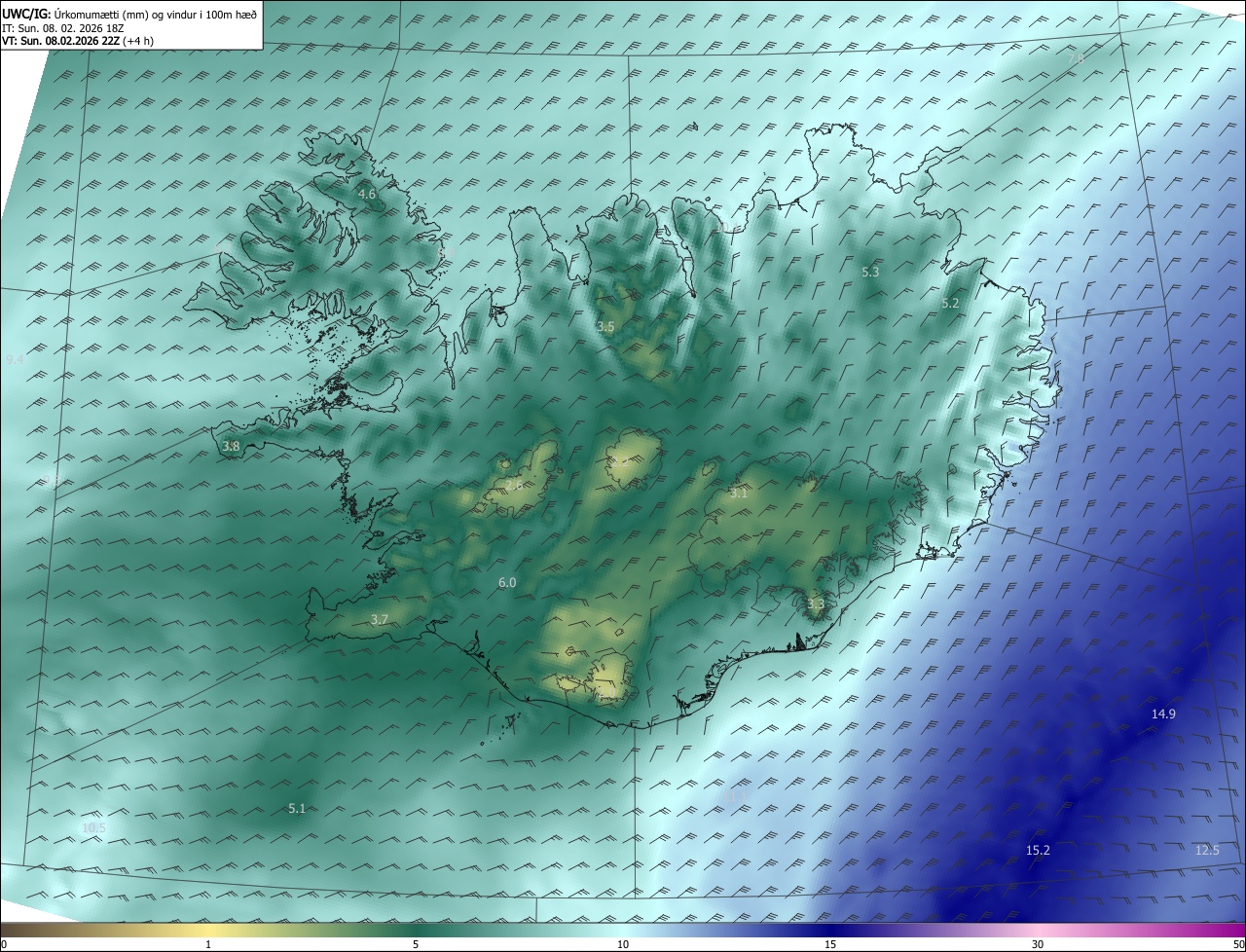
Task: Click the 9.4 value label at the map edge
Action: (15, 361)
